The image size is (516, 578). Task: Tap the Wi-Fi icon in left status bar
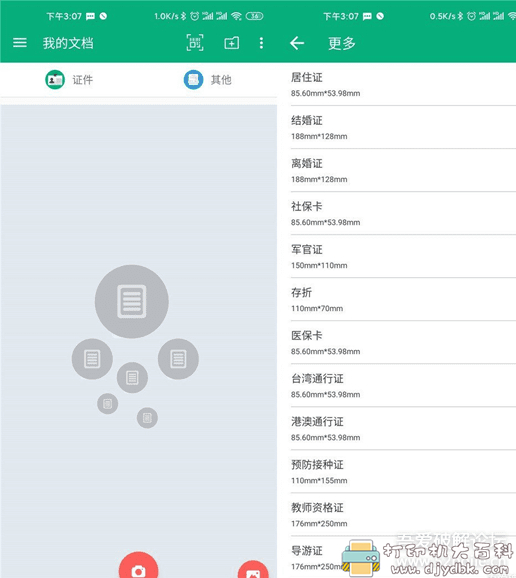point(236,16)
